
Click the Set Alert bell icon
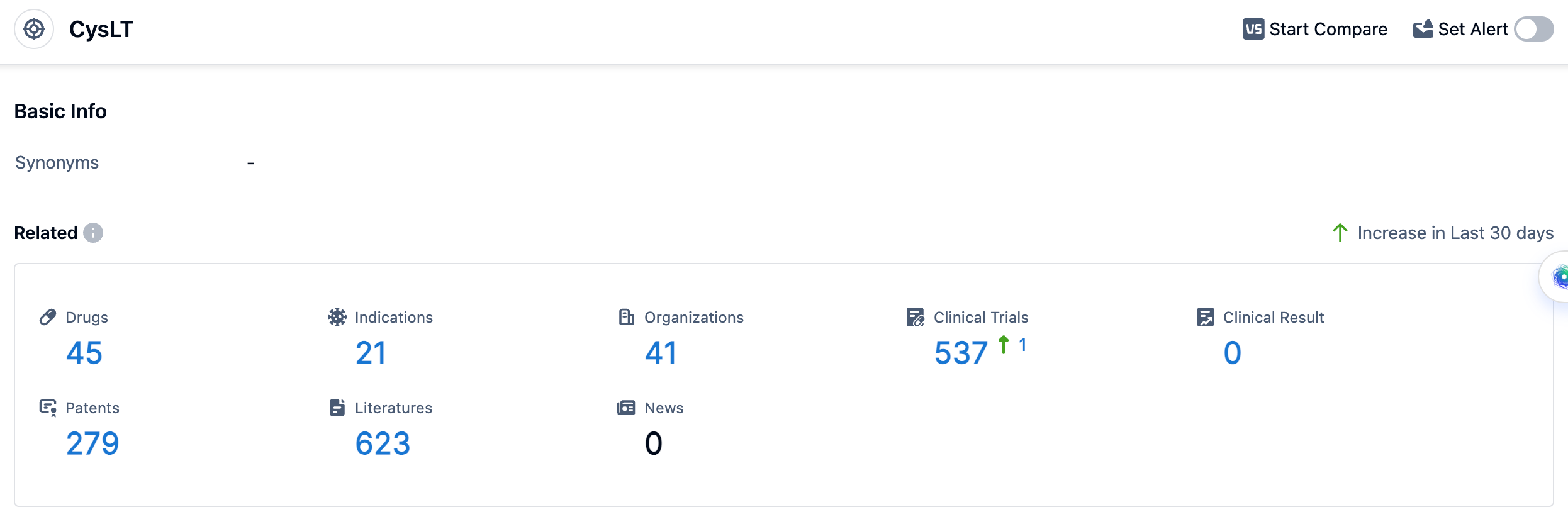coord(1423,30)
